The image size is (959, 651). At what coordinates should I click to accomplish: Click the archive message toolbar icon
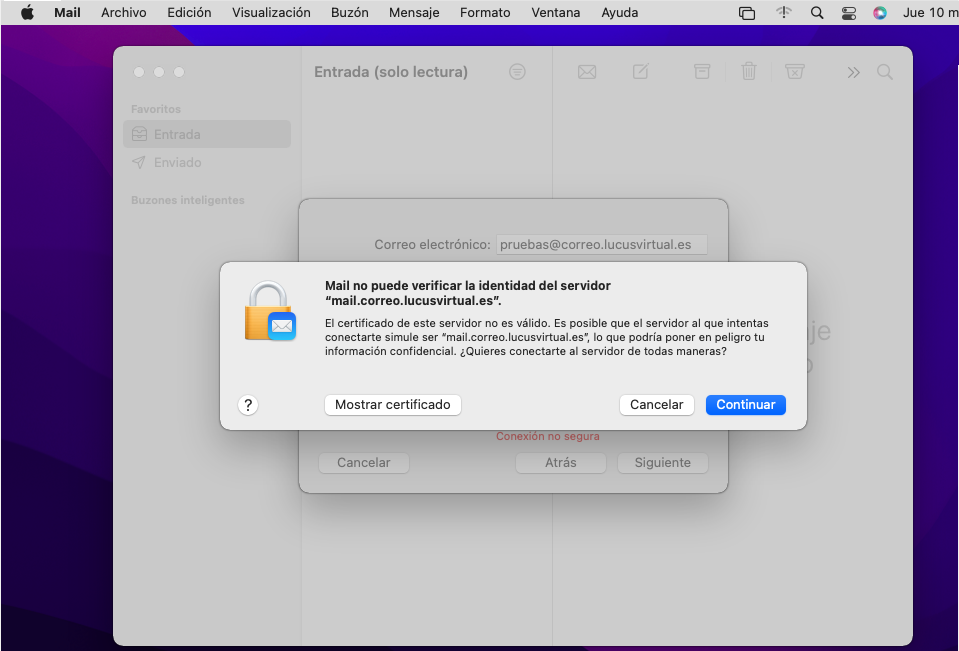pyautogui.click(x=702, y=72)
